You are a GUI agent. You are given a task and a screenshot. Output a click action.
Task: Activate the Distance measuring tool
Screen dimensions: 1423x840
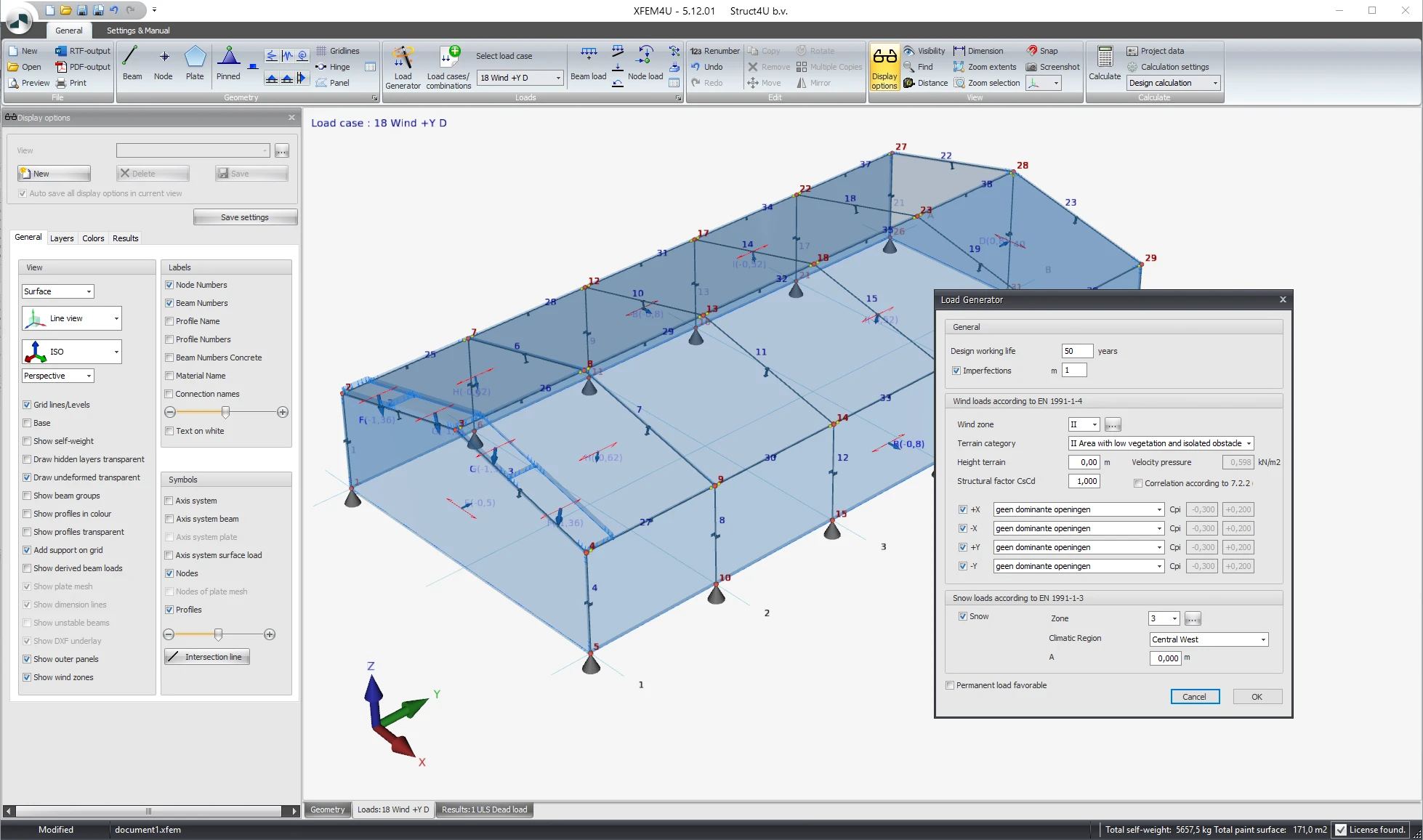(925, 83)
